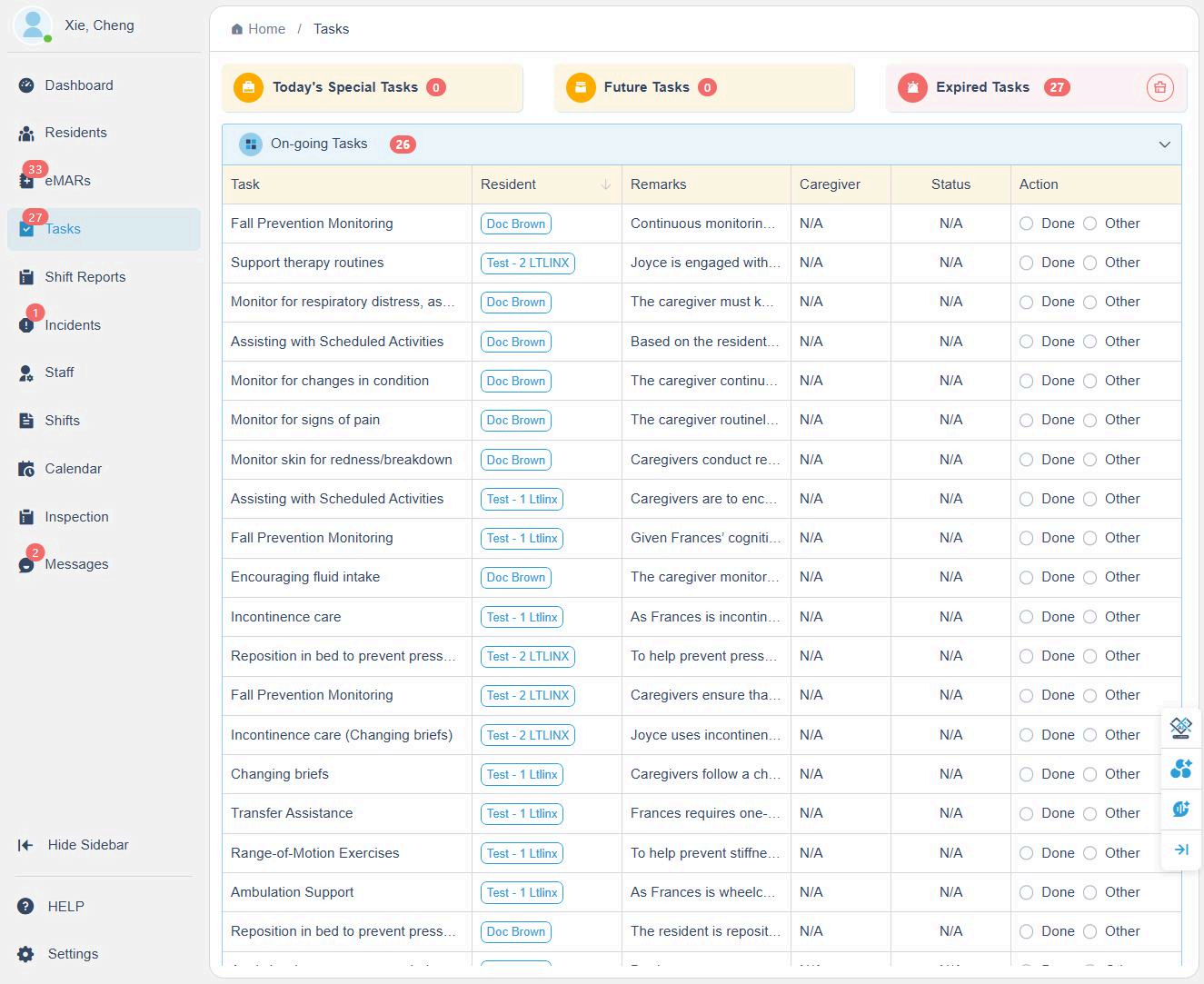Go to Residents in the sidebar
Viewport: 1204px width, 984px height.
[x=75, y=133]
